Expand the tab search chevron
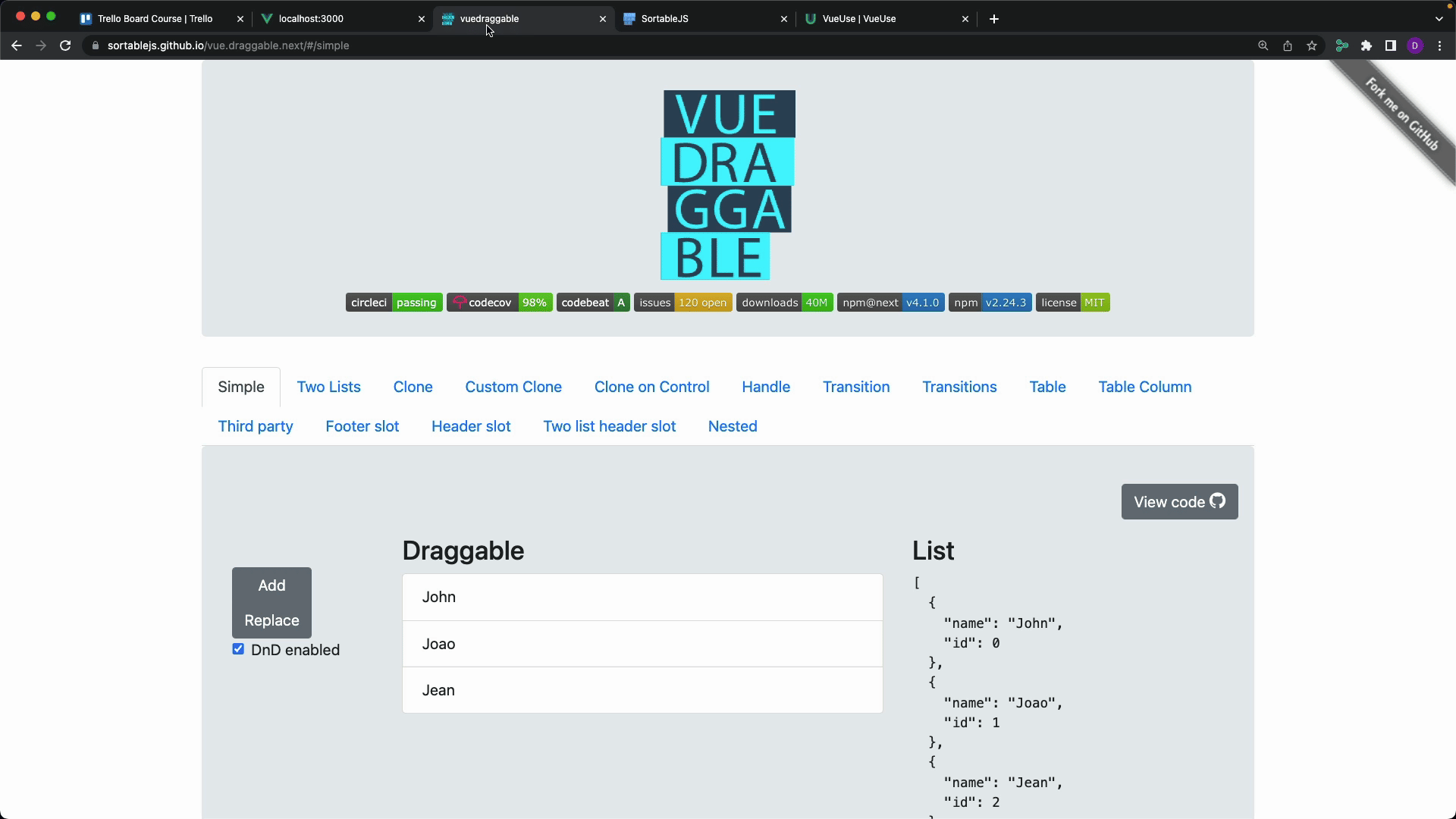This screenshot has width=1456, height=819. [1439, 19]
